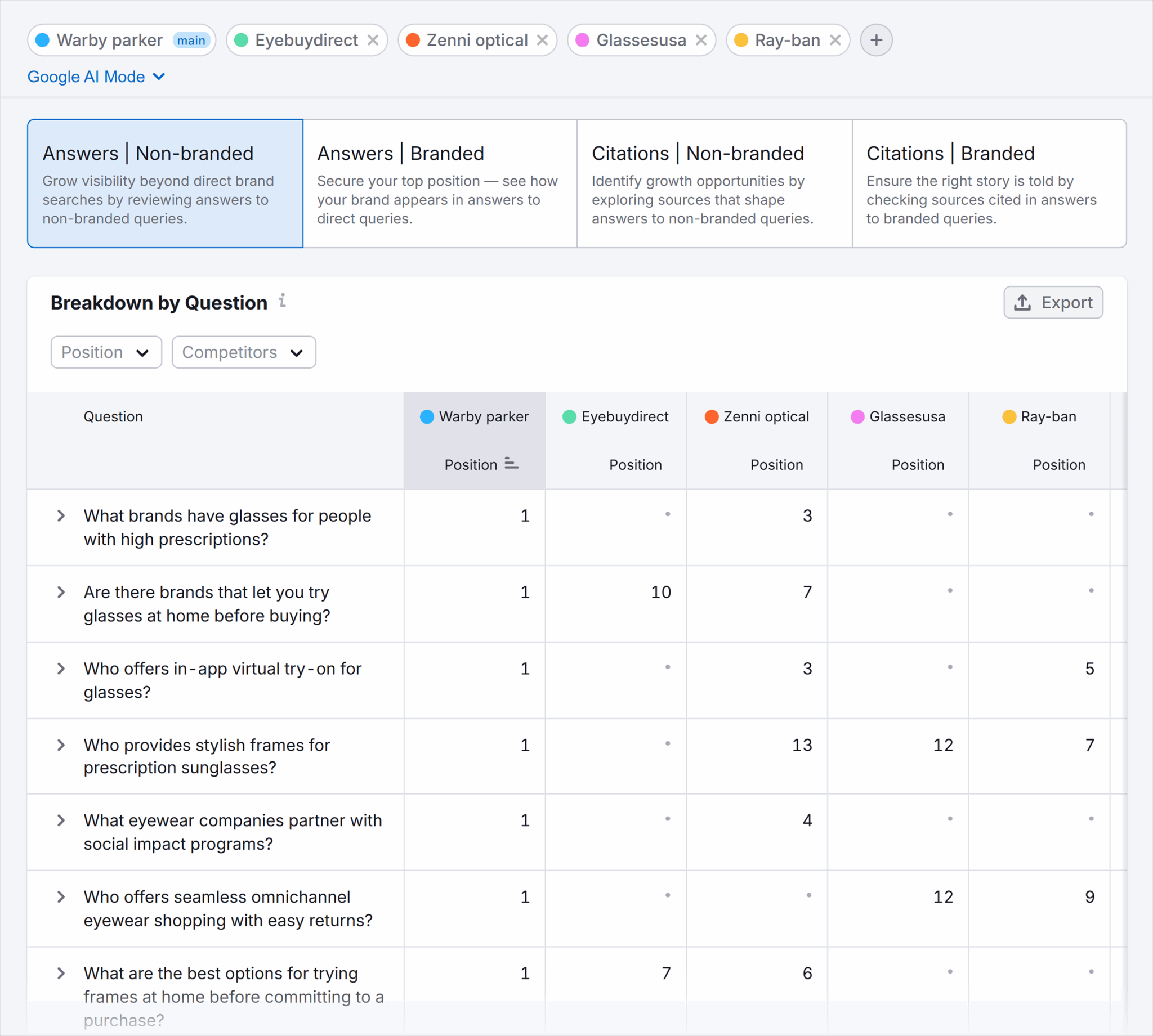Remove Glassesusa competitor chip

(701, 40)
